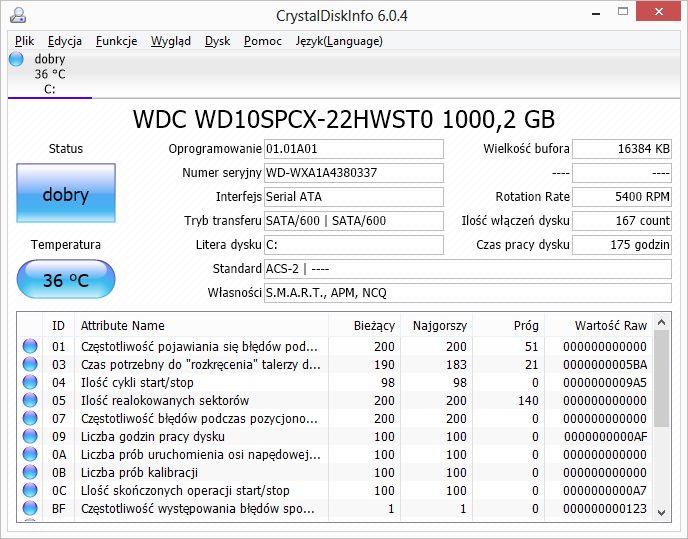Open the Dysk menu

217,41
